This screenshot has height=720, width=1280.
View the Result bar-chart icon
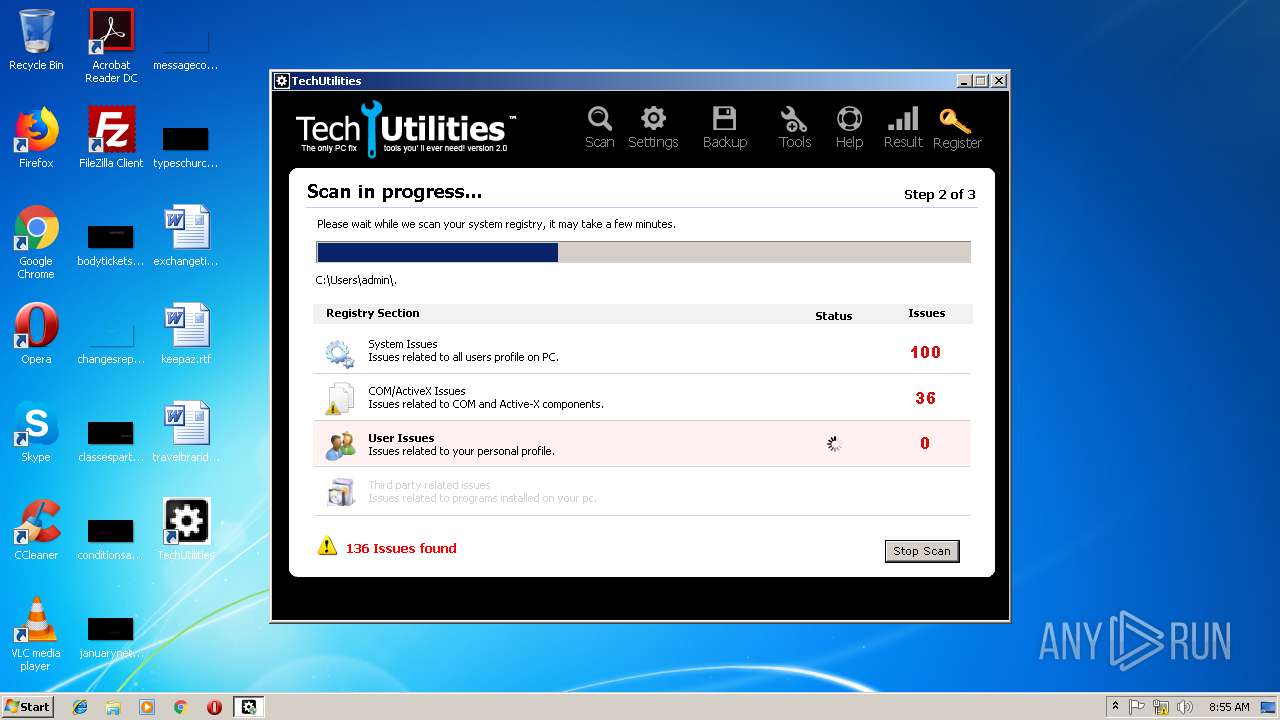(x=903, y=127)
